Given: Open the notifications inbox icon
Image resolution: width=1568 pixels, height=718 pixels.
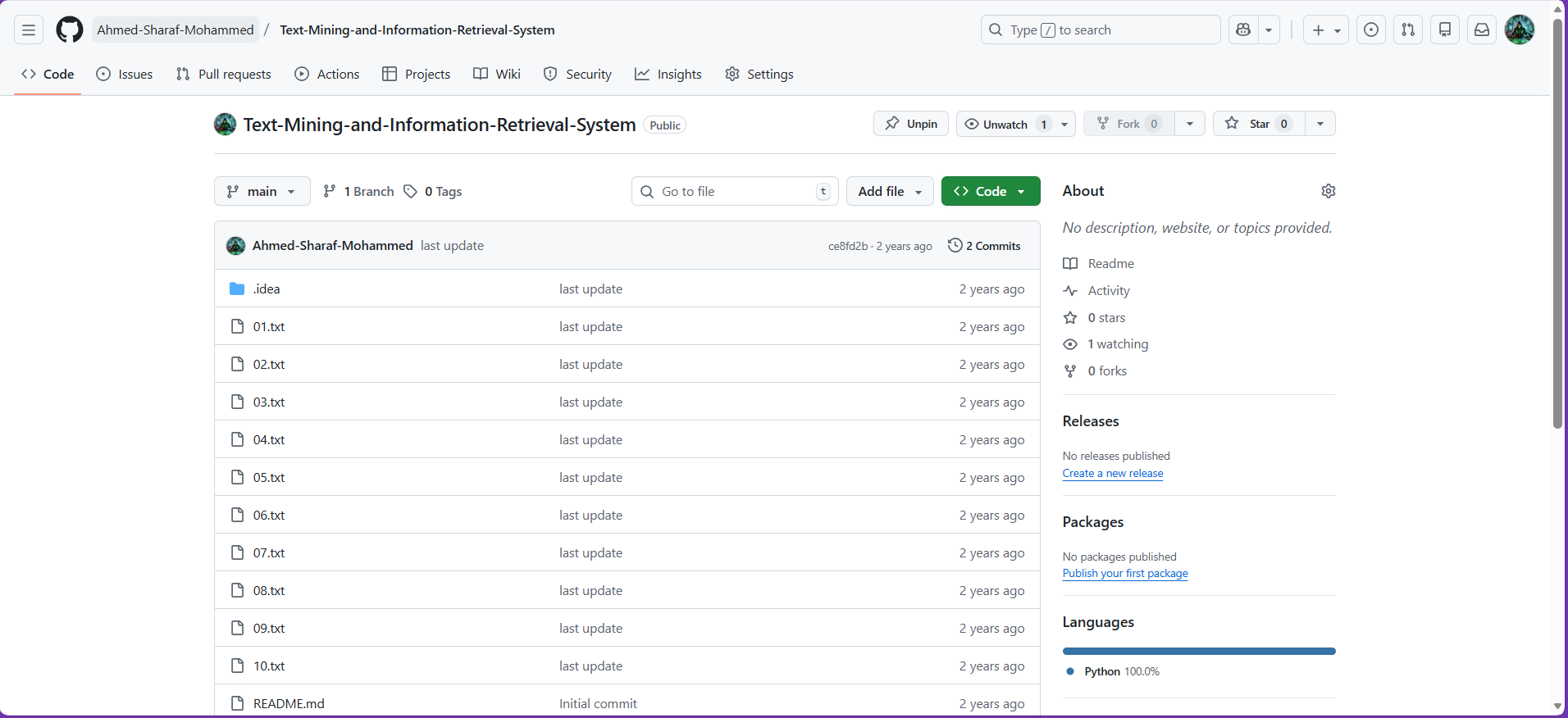Looking at the screenshot, I should 1482,30.
